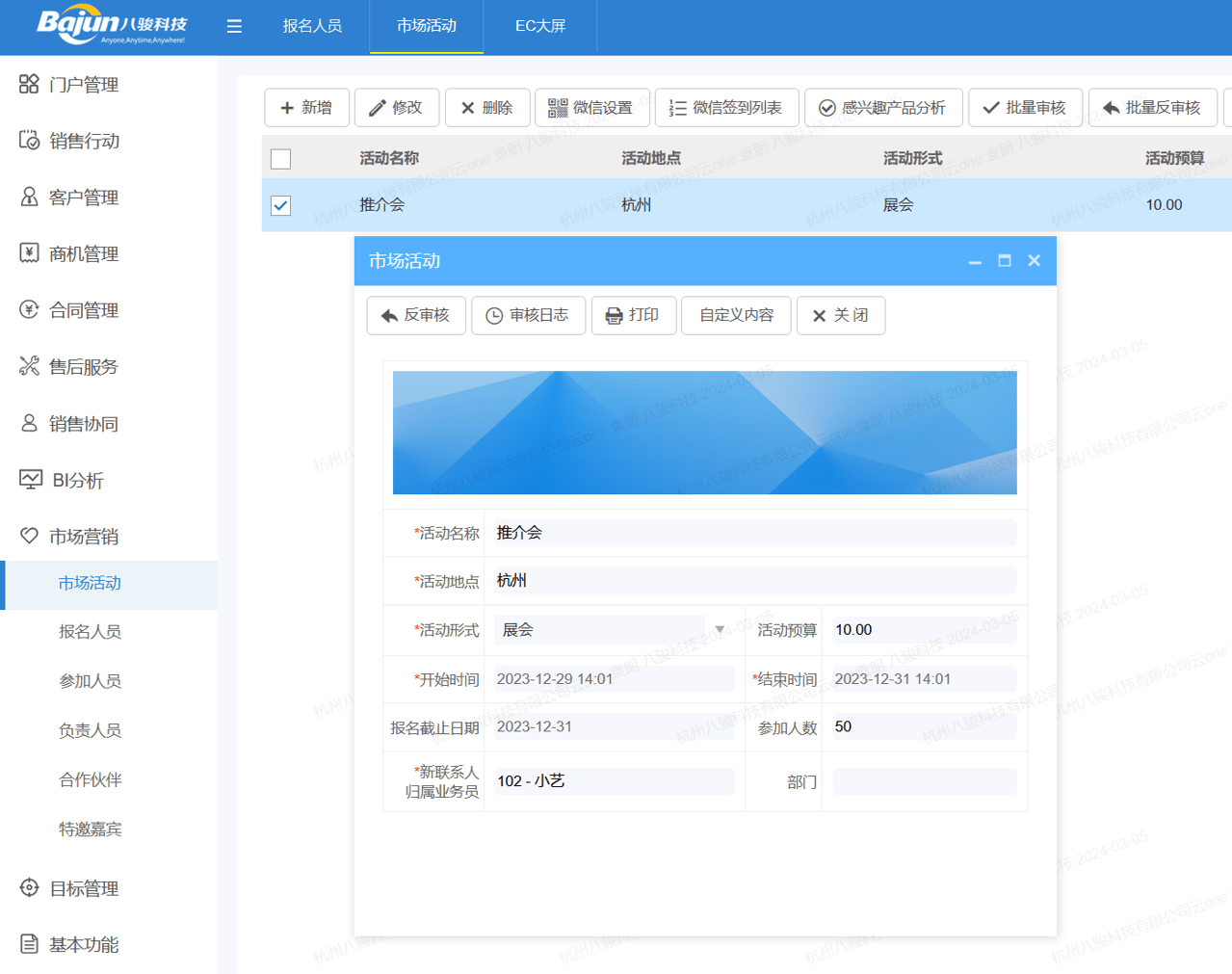The height and width of the screenshot is (974, 1232).
Task: Click the 审核日志 clock icon
Action: [x=494, y=315]
